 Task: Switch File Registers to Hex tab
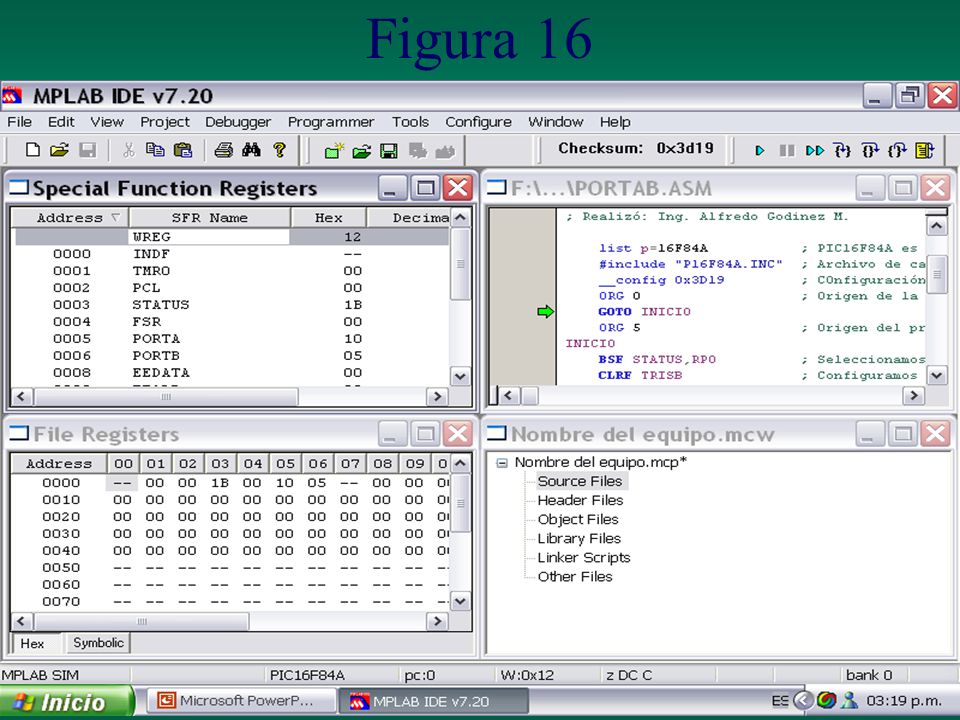[32, 643]
